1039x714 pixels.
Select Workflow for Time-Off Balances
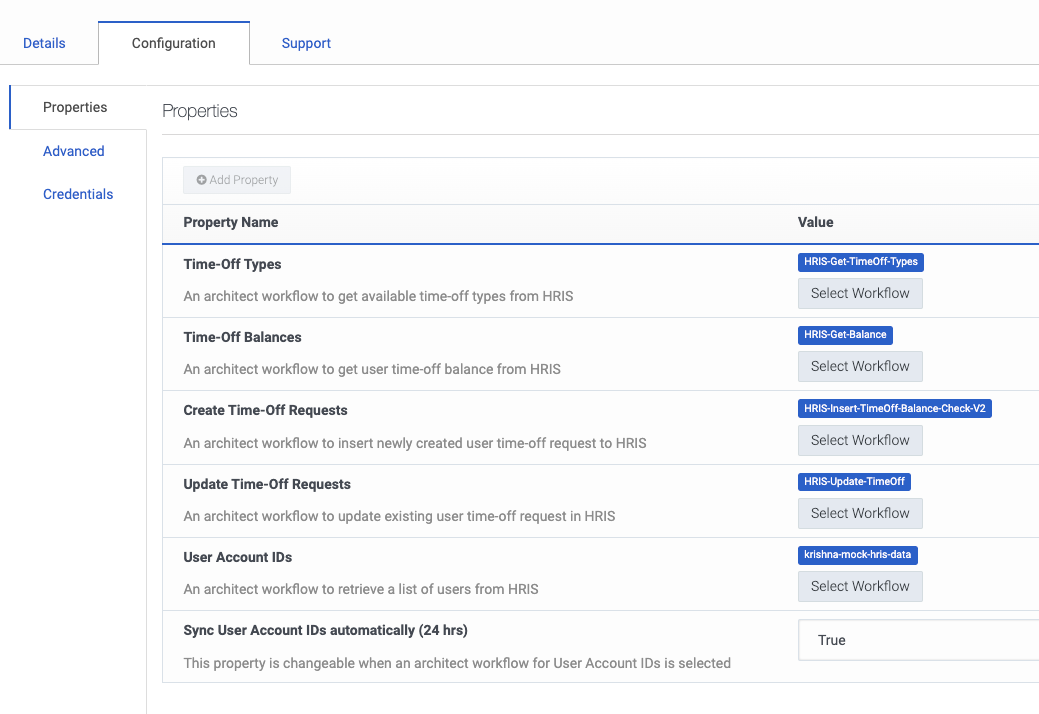pyautogui.click(x=859, y=366)
